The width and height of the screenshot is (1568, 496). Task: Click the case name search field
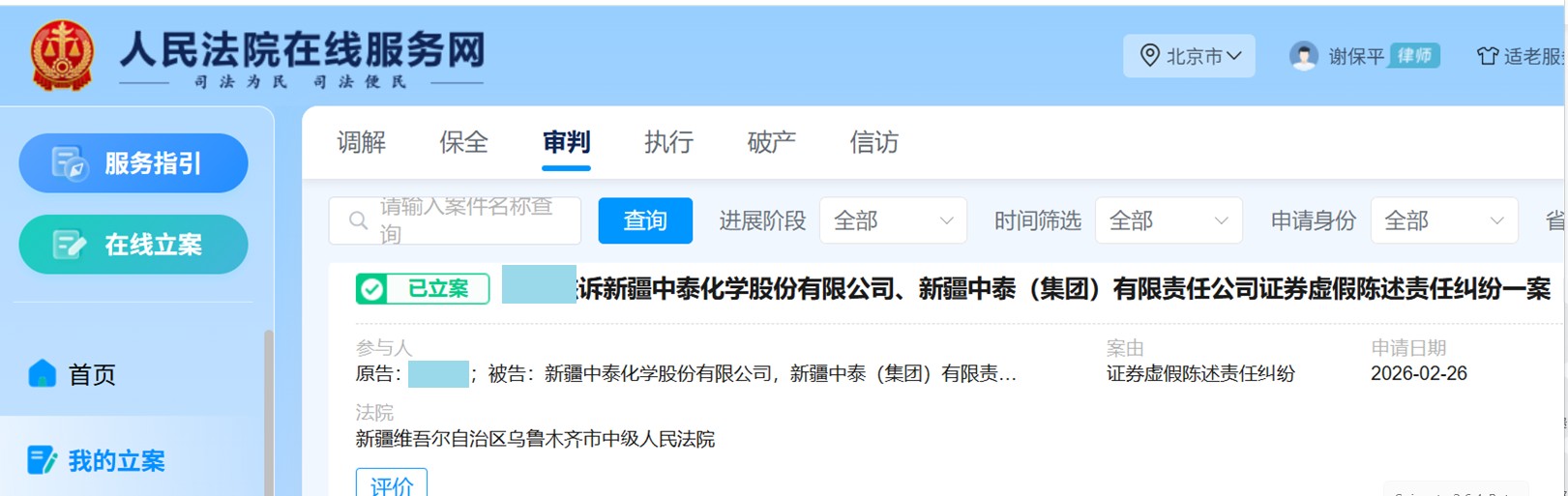point(455,220)
